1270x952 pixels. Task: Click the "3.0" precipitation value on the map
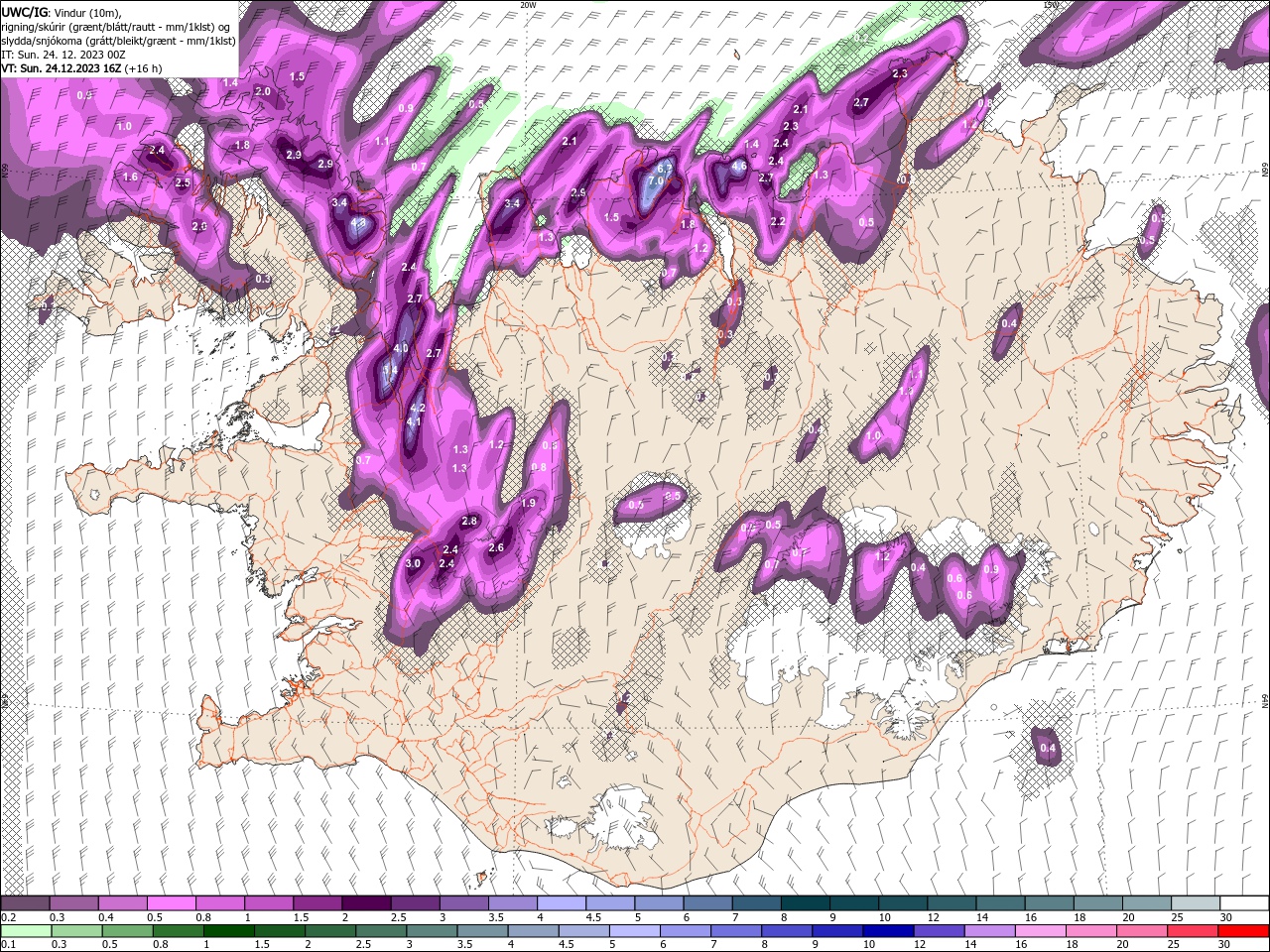pos(414,563)
